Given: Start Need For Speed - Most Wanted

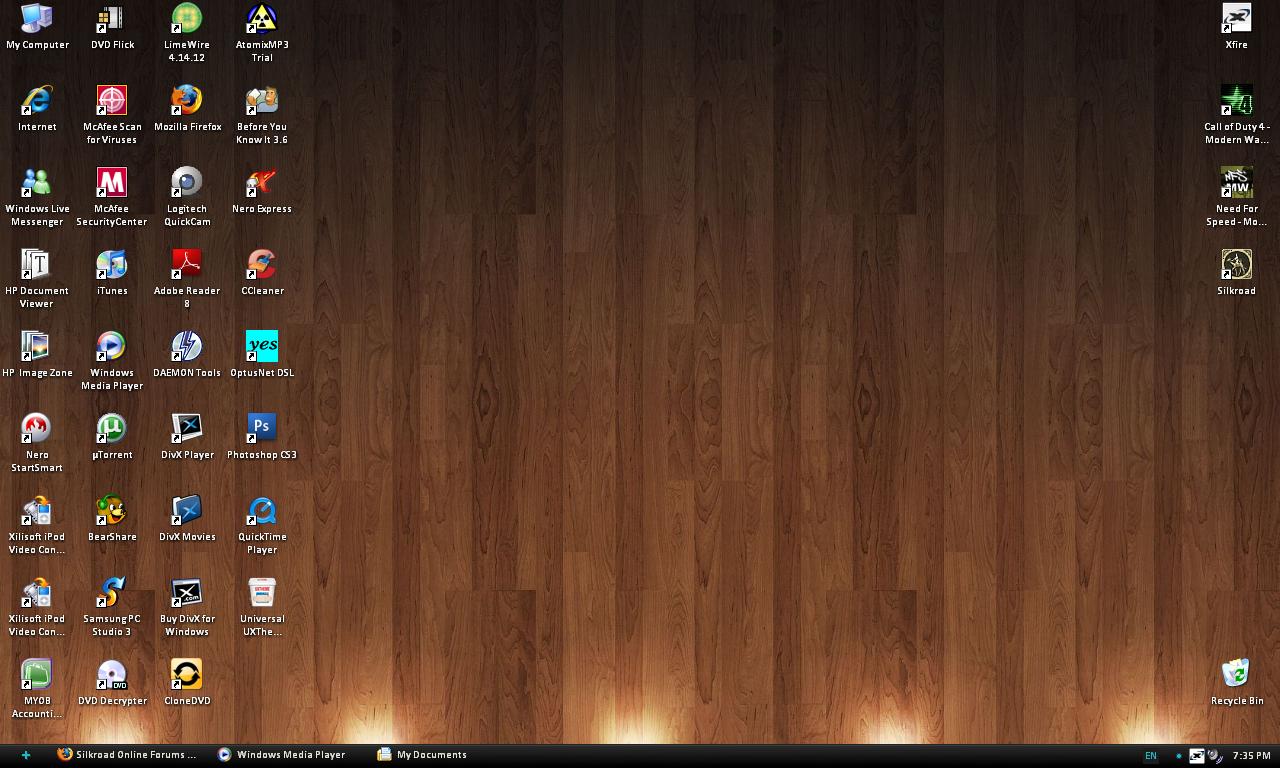Looking at the screenshot, I should (1236, 181).
